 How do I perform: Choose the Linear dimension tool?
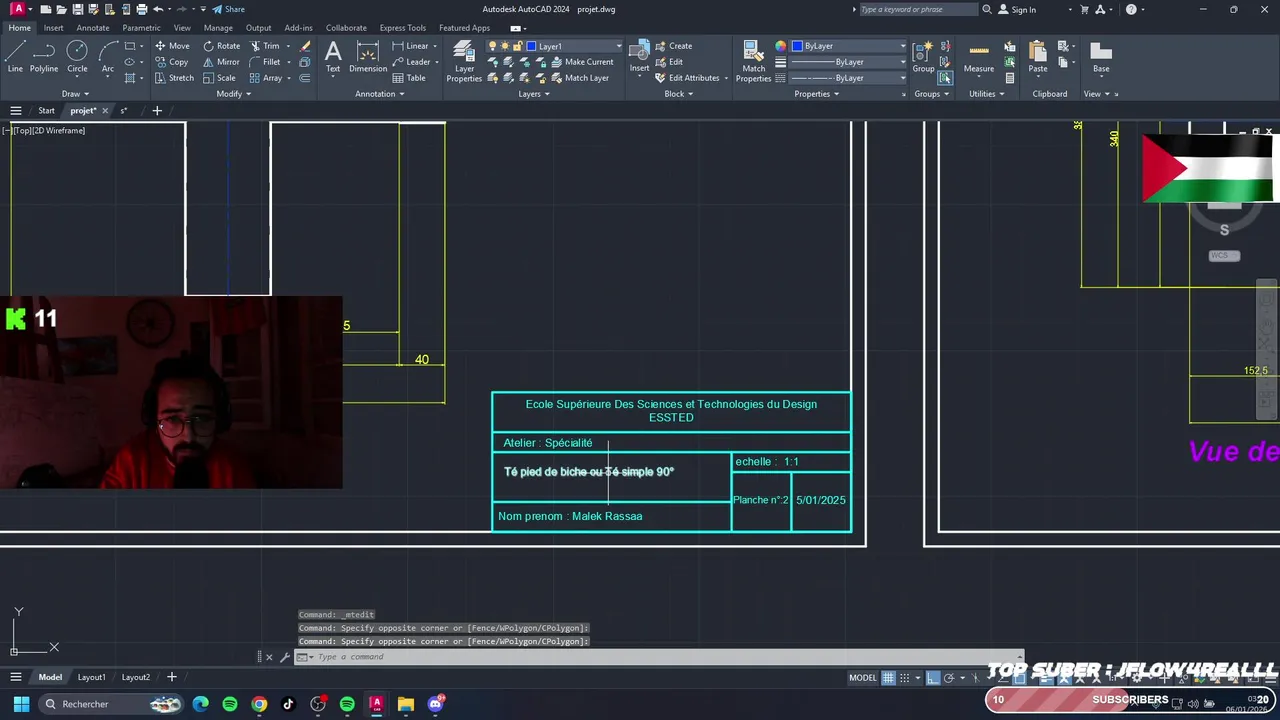click(x=411, y=46)
